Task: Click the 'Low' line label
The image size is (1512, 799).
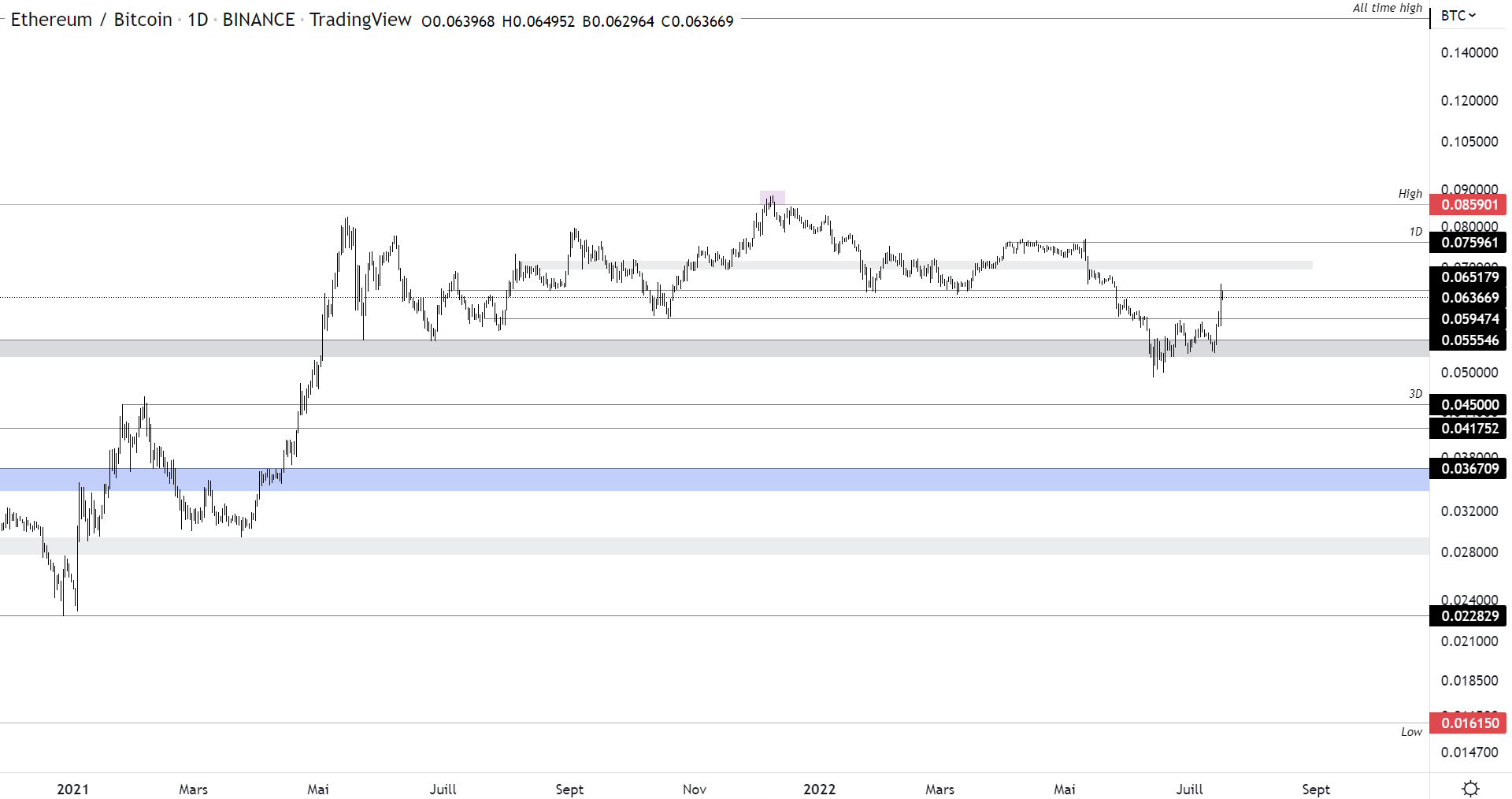Action: [x=1411, y=732]
